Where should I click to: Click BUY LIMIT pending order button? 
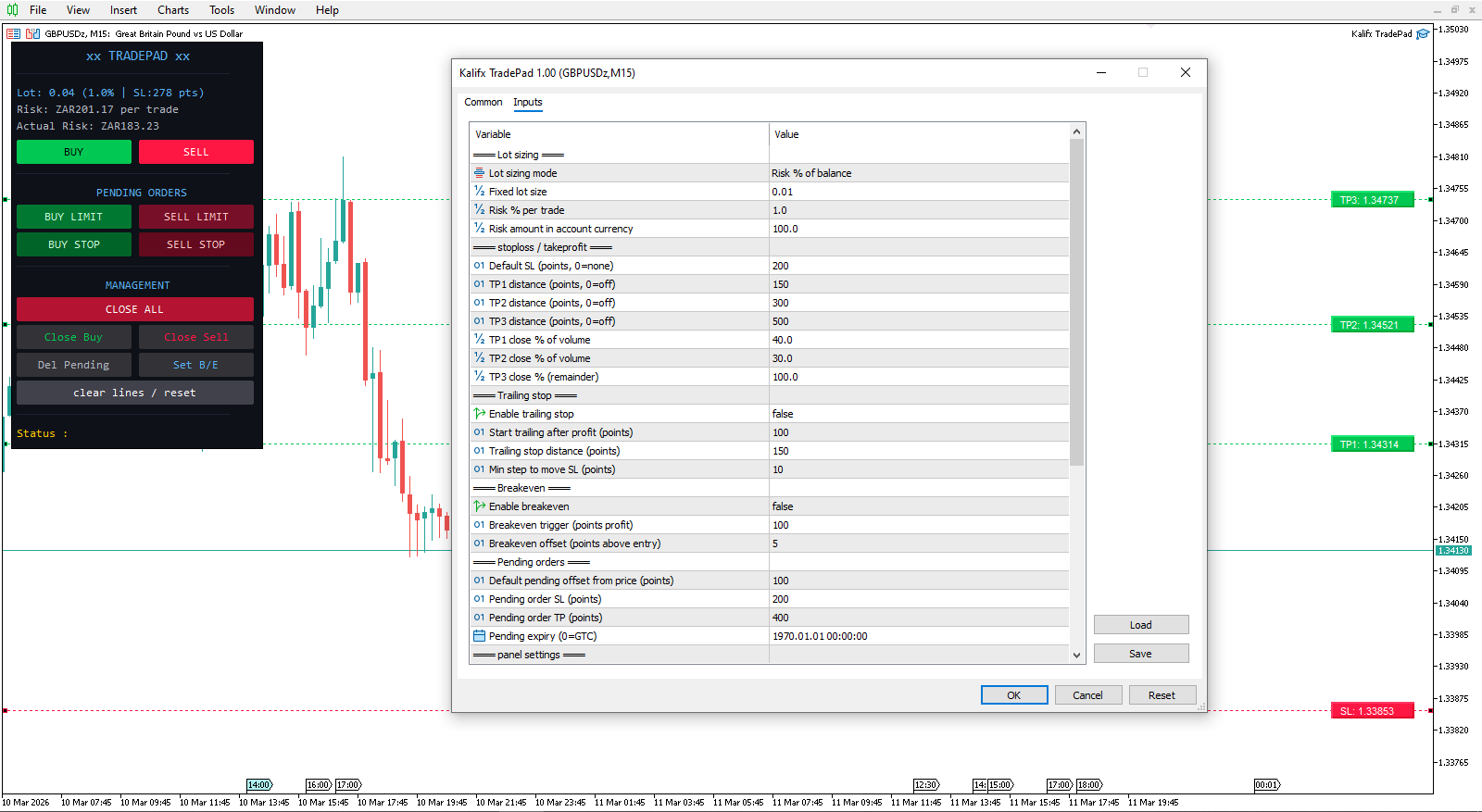pyautogui.click(x=74, y=217)
